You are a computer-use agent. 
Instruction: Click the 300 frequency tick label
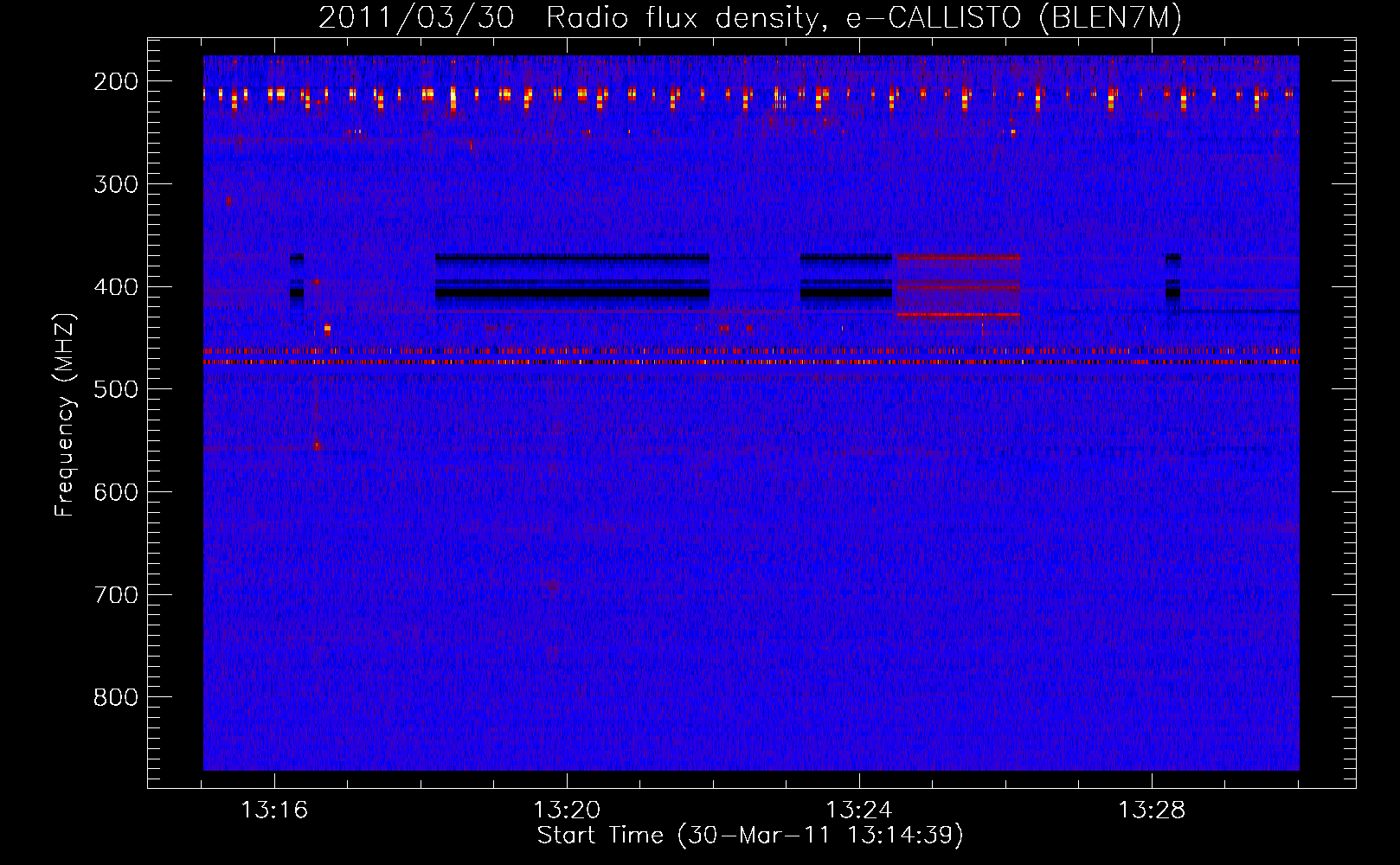pyautogui.click(x=116, y=184)
